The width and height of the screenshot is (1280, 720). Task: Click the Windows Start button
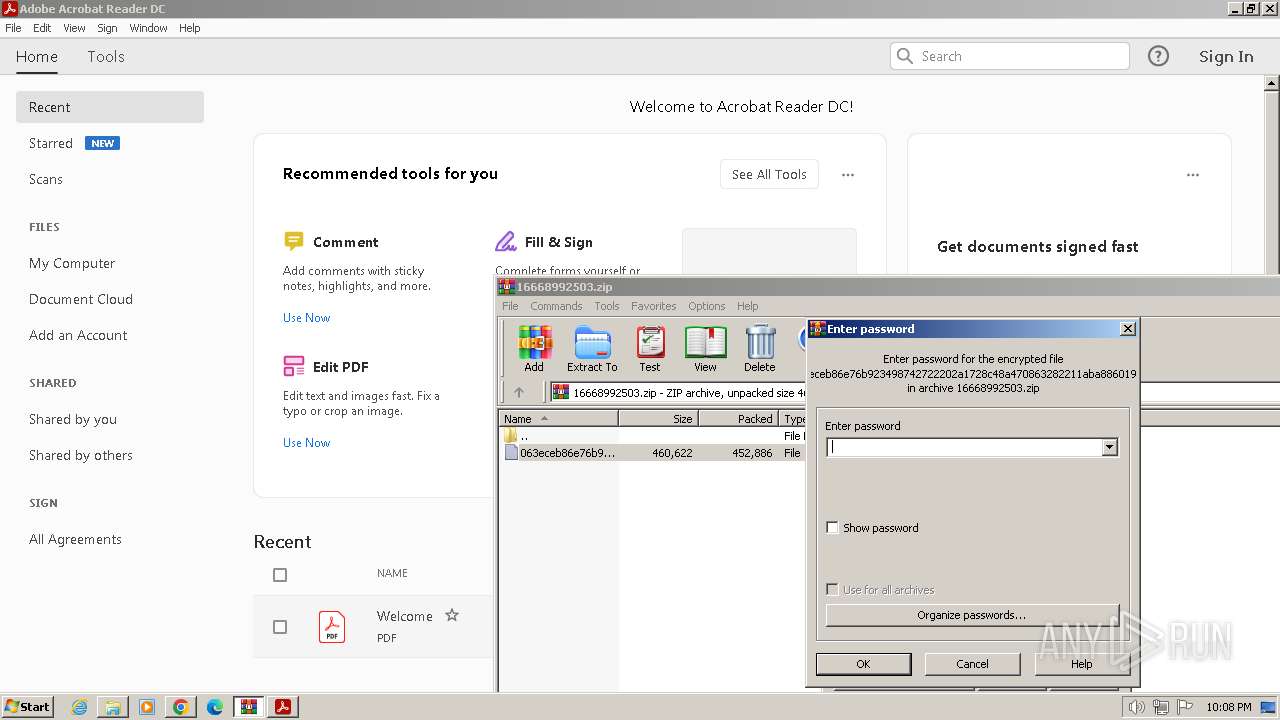tap(27, 707)
